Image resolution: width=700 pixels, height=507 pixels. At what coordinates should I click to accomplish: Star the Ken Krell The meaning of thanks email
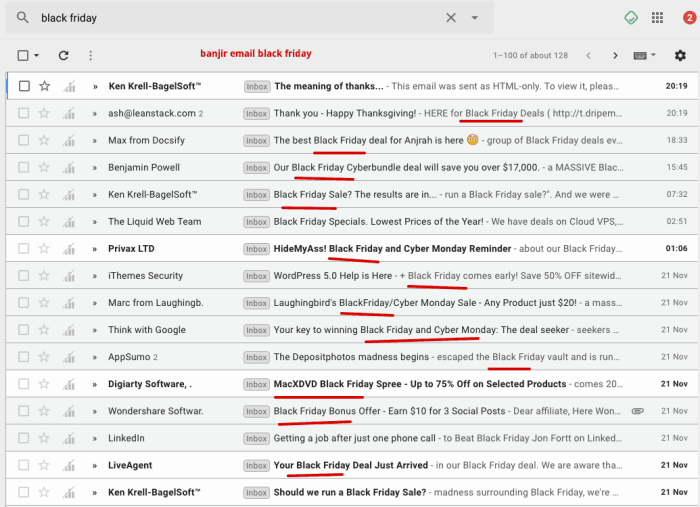[44, 86]
